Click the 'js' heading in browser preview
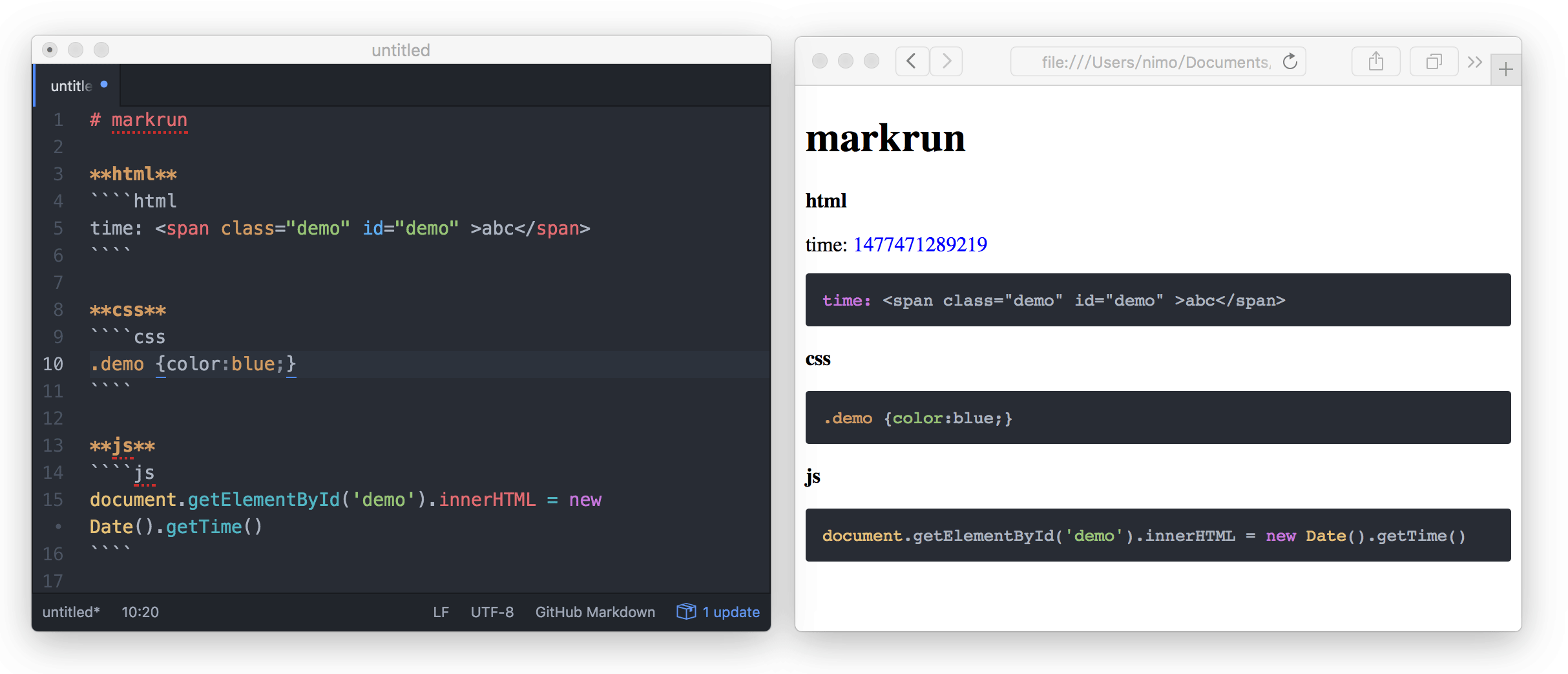 tap(813, 477)
